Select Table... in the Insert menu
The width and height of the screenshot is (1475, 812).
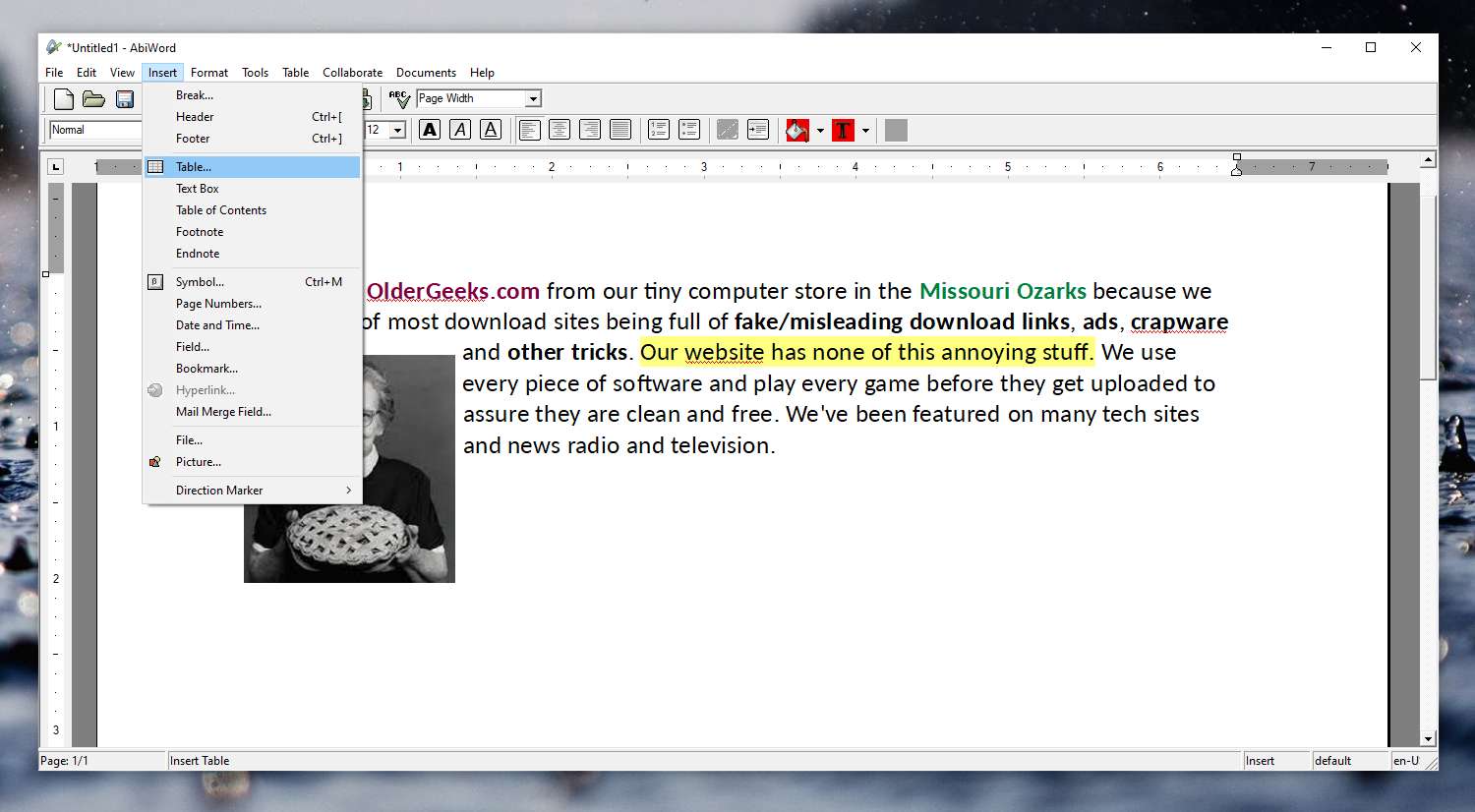253,167
